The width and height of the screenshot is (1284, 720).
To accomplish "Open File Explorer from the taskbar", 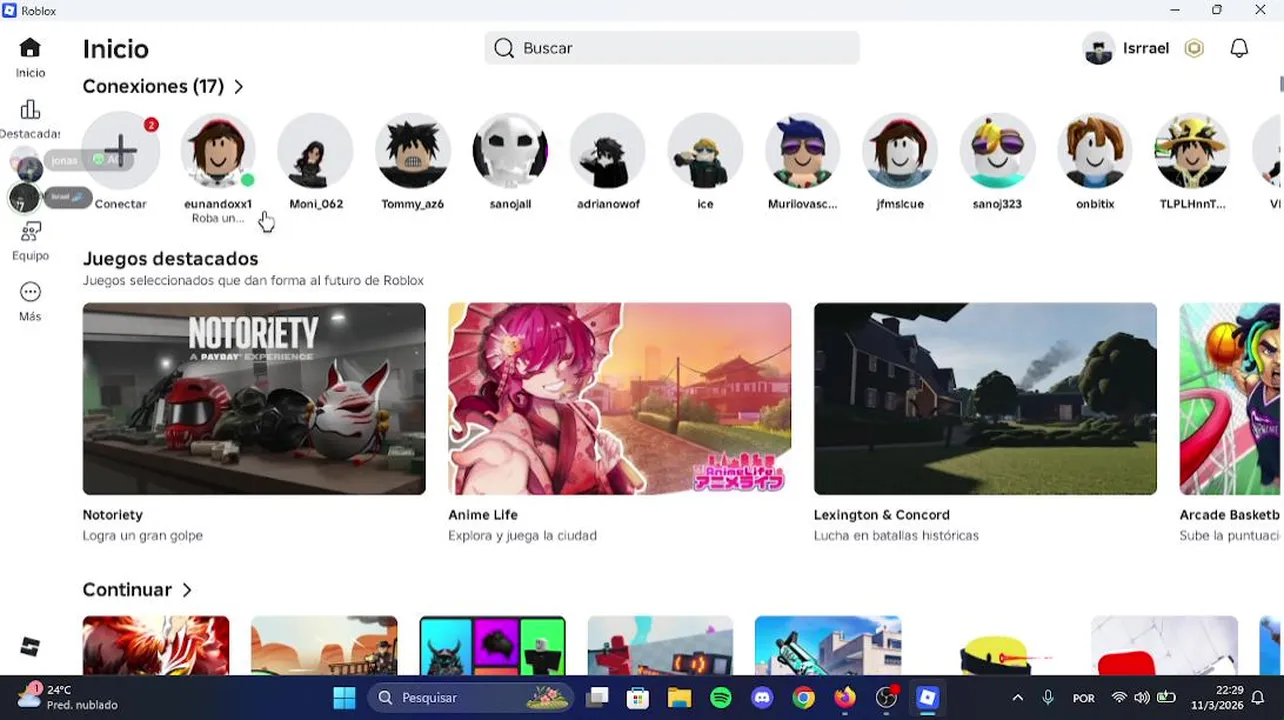I will [679, 698].
